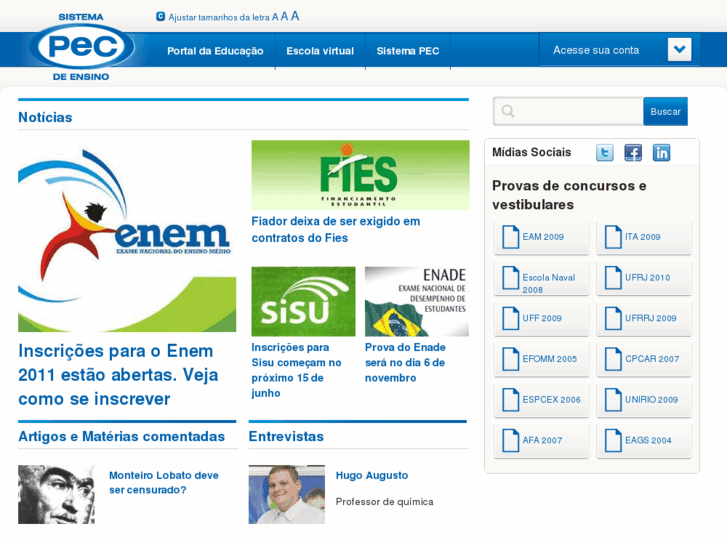Open the LinkedIn social media icon

click(661, 153)
